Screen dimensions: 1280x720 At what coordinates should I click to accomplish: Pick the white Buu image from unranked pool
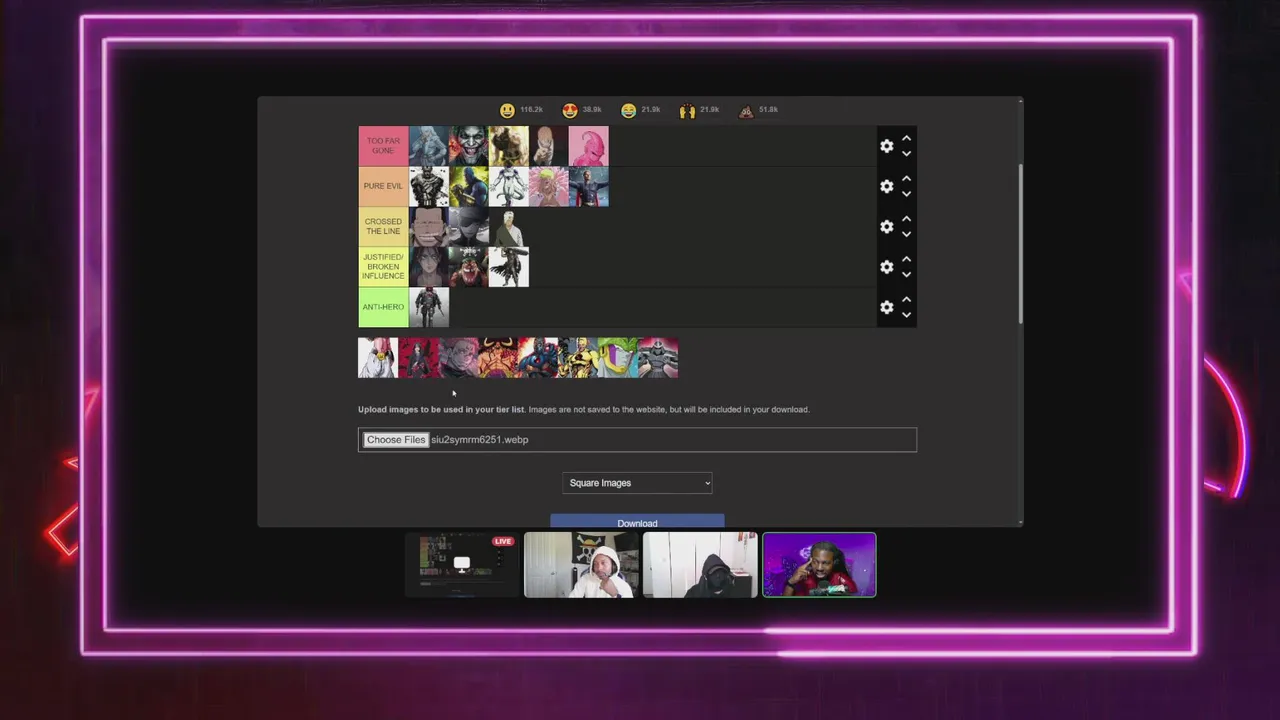378,358
